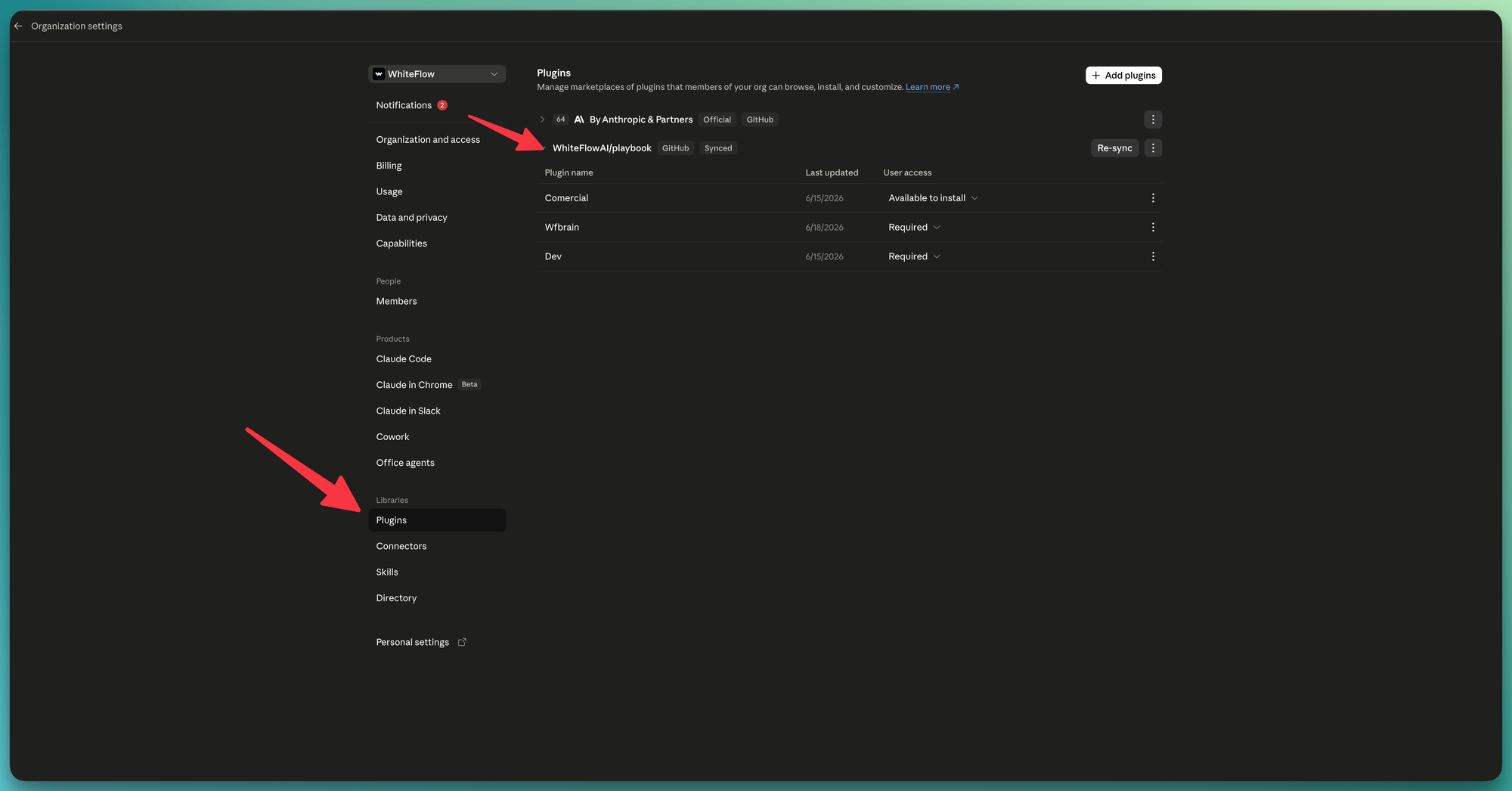Select the Comercial plugin name
1512x791 pixels.
point(566,198)
